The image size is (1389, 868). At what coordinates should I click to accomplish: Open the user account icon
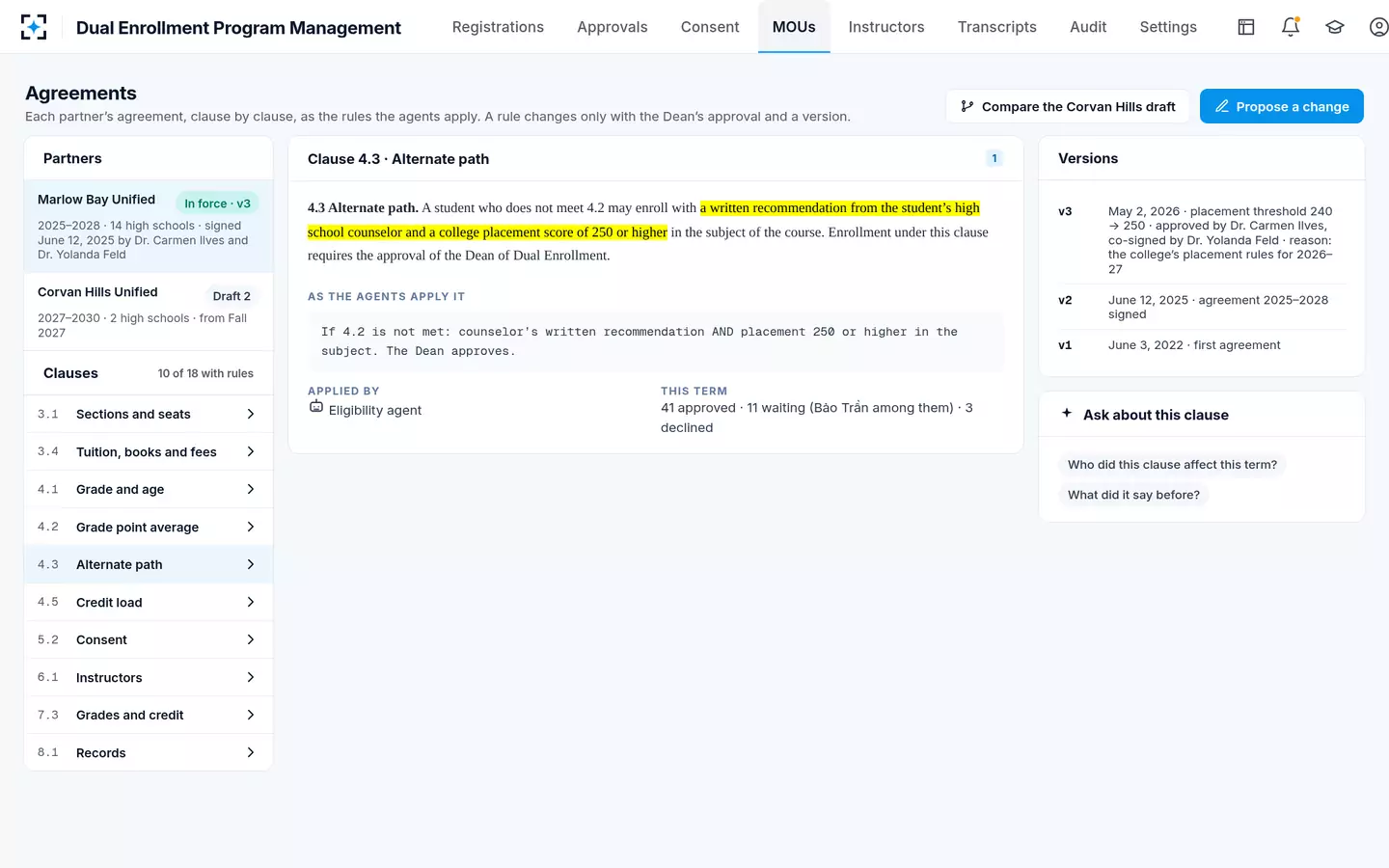coord(1379,27)
